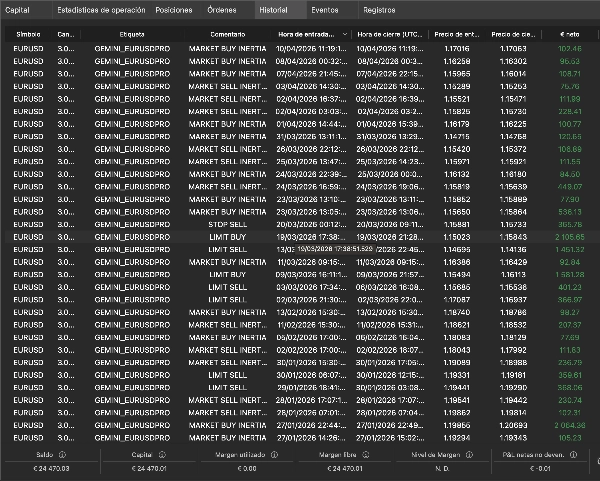Click the Etiqueta column header
This screenshot has height=481, width=600.
pyautogui.click(x=131, y=34)
